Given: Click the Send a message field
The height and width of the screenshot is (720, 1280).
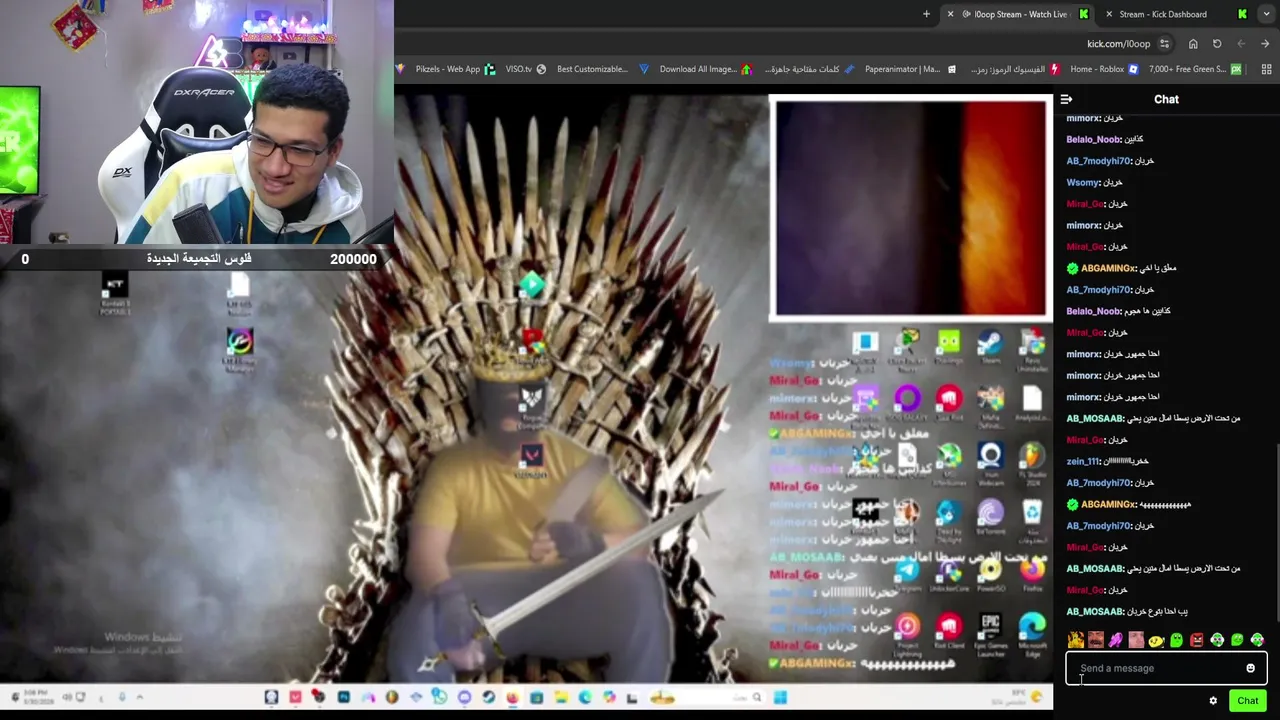Looking at the screenshot, I should coord(1166,668).
